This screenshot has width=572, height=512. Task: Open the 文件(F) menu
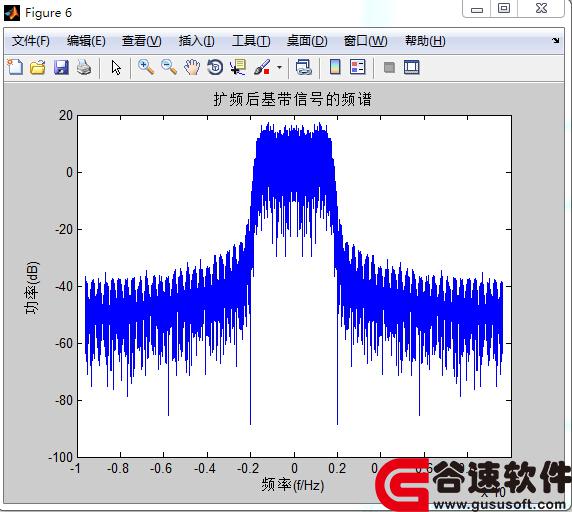[x=31, y=41]
